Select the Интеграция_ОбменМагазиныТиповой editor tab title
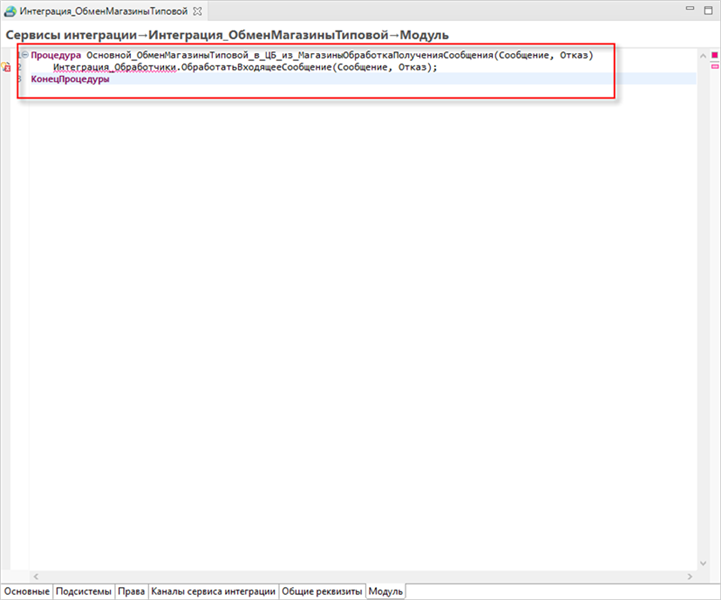721x600 pixels. tap(103, 10)
